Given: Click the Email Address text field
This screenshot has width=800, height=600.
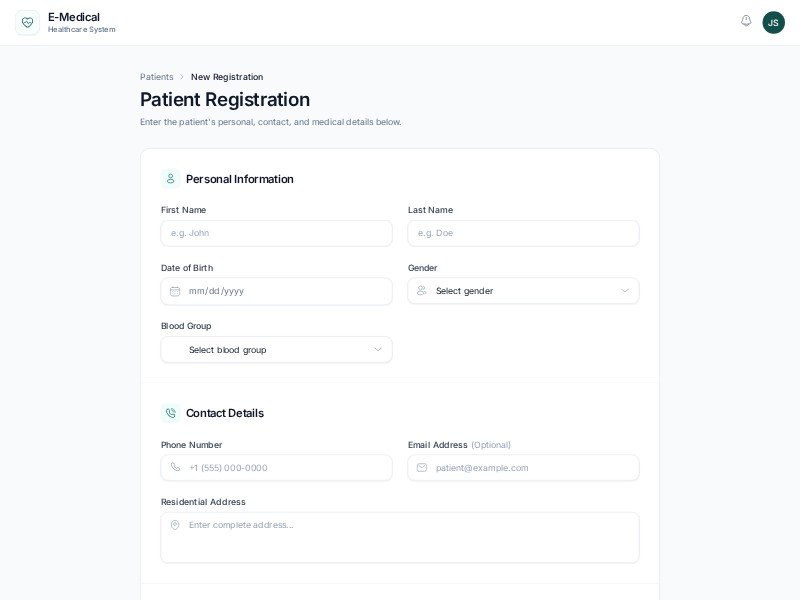Looking at the screenshot, I should tap(532, 468).
